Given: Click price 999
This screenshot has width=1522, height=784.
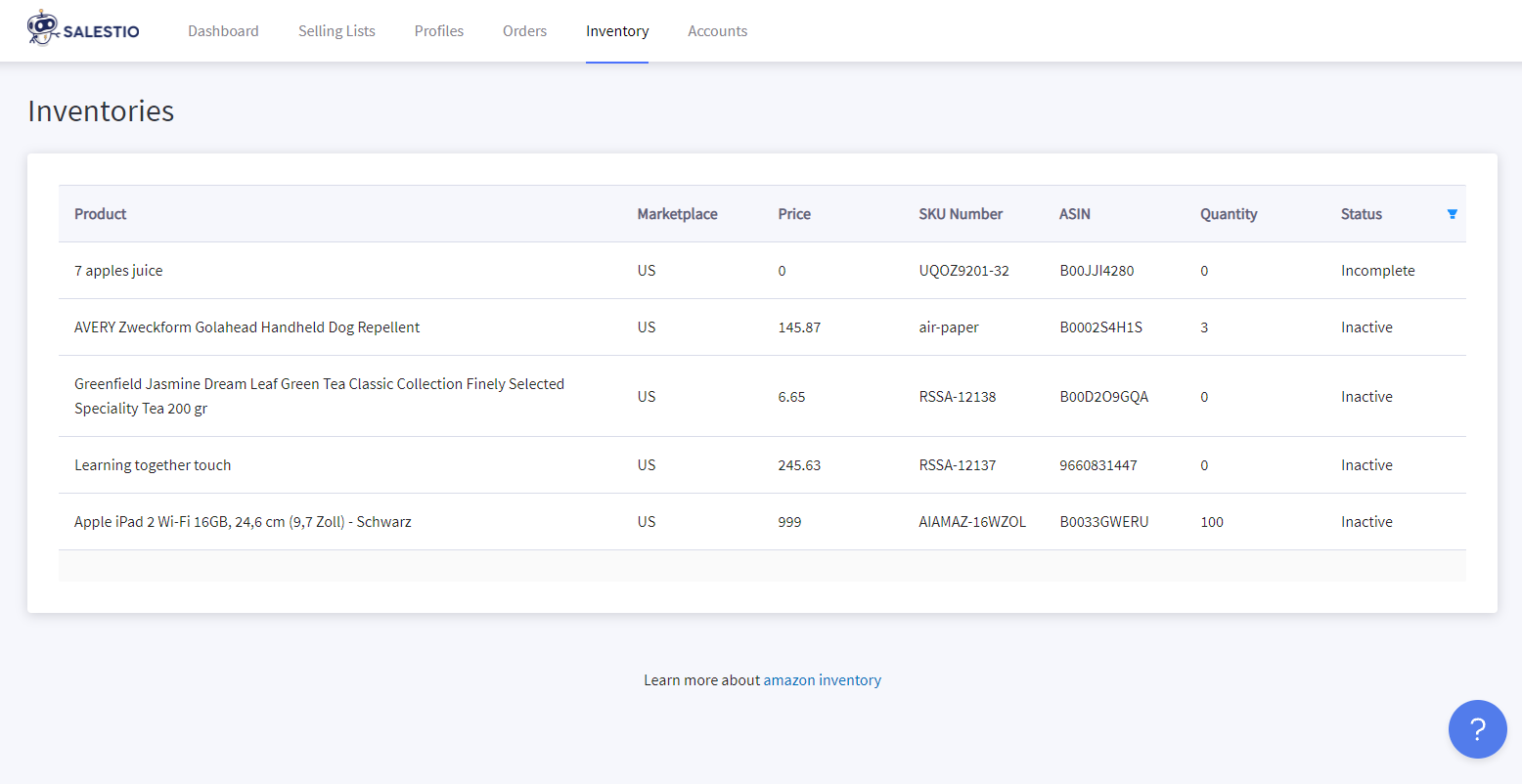Looking at the screenshot, I should tap(789, 522).
